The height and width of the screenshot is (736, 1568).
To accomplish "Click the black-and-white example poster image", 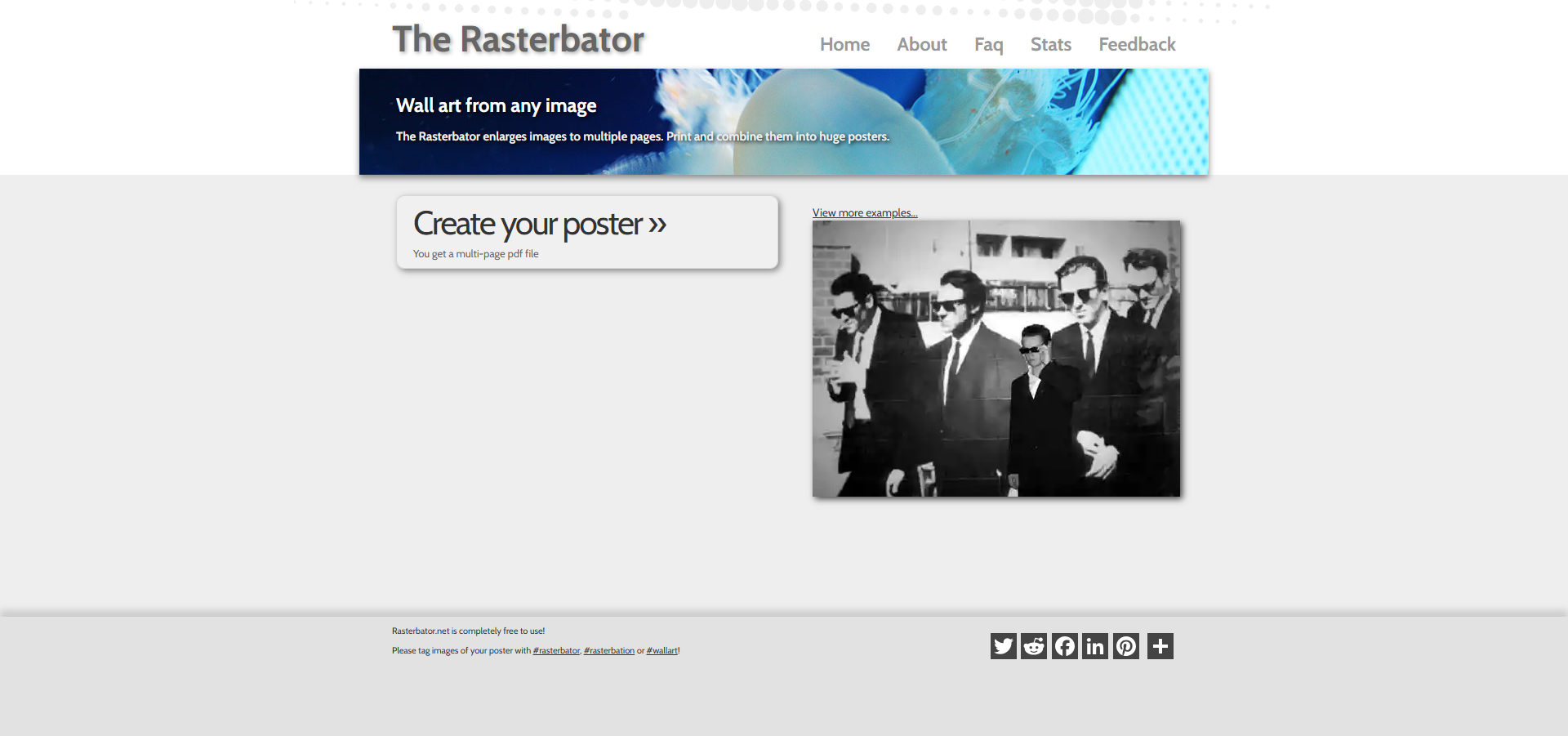I will (x=996, y=359).
